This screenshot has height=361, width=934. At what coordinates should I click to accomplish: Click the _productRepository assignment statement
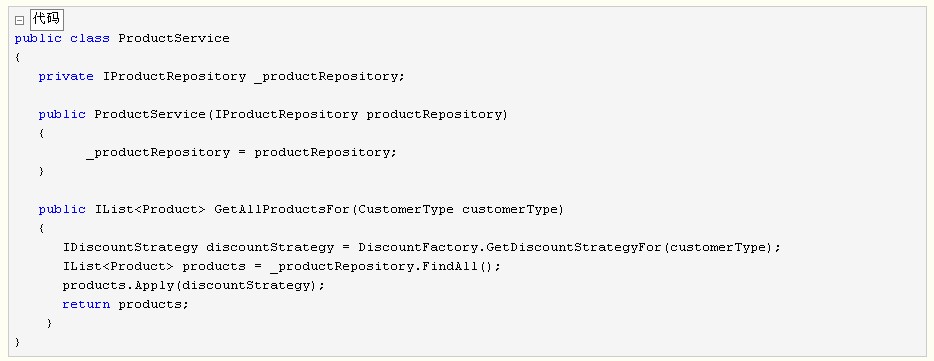tap(241, 153)
